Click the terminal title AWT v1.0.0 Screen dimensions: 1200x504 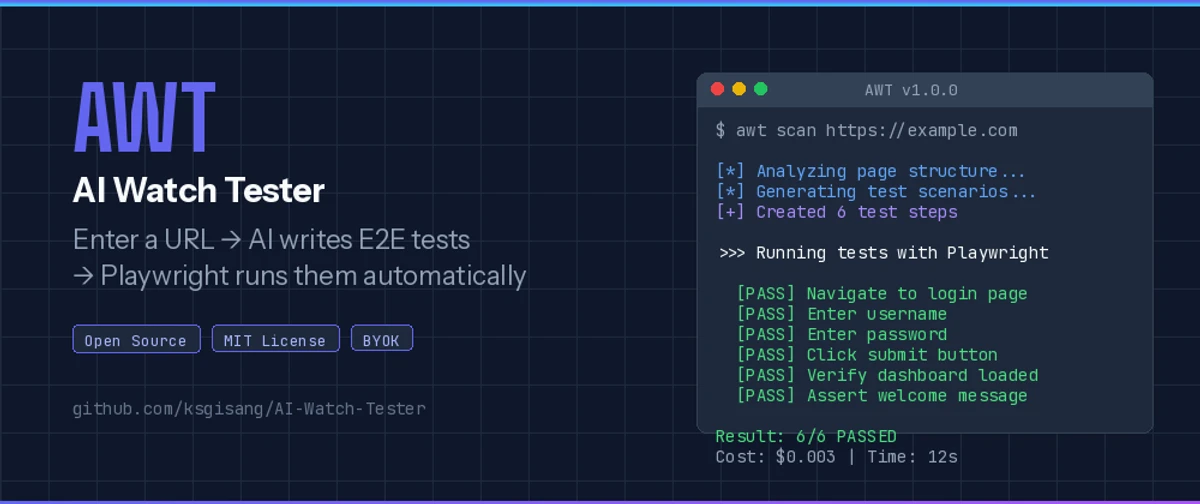point(911,90)
